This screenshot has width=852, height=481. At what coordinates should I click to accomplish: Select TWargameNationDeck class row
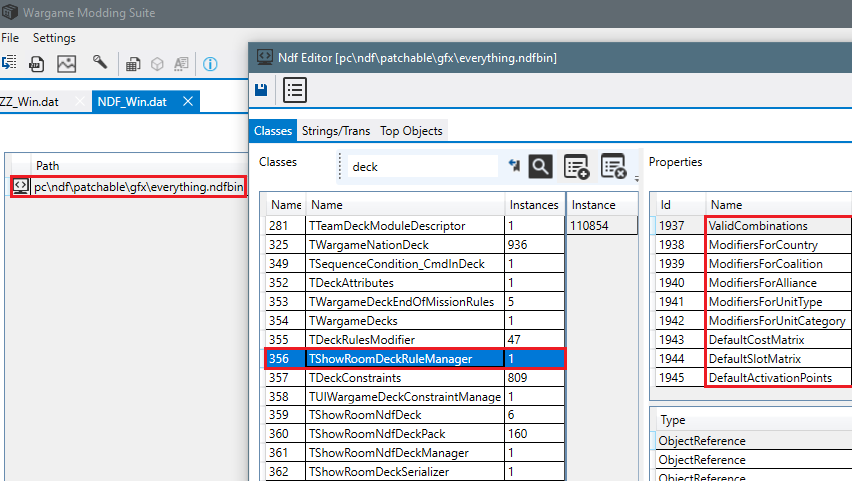tap(415, 245)
